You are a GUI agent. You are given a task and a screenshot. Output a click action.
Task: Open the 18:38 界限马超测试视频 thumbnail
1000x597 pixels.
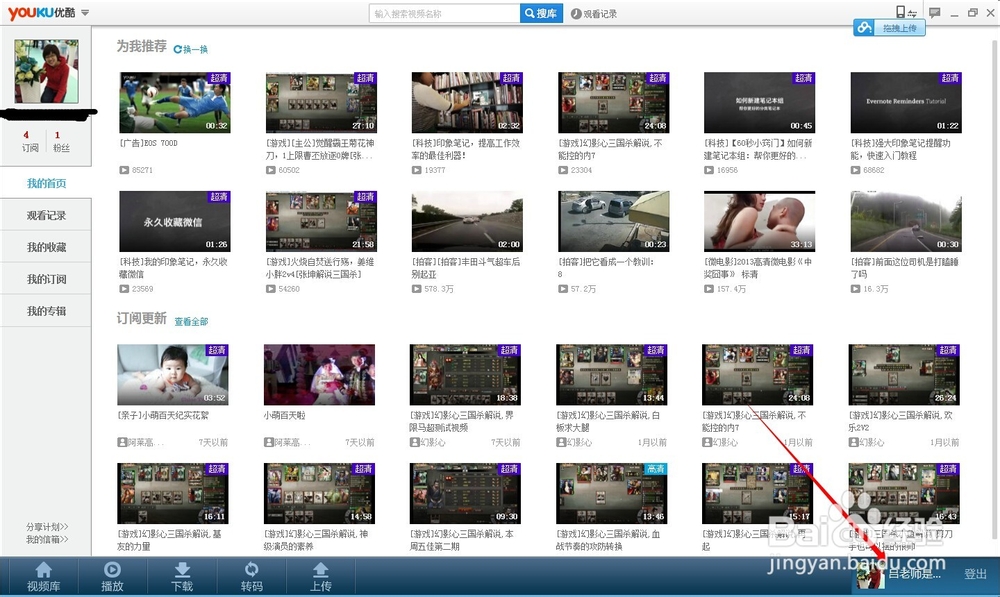pos(465,374)
